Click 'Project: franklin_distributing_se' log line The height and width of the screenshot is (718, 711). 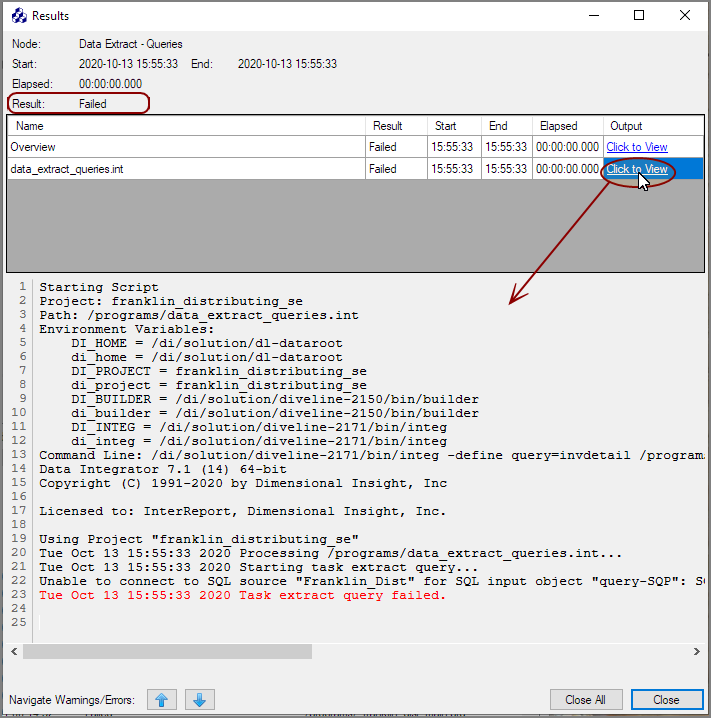click(x=171, y=301)
